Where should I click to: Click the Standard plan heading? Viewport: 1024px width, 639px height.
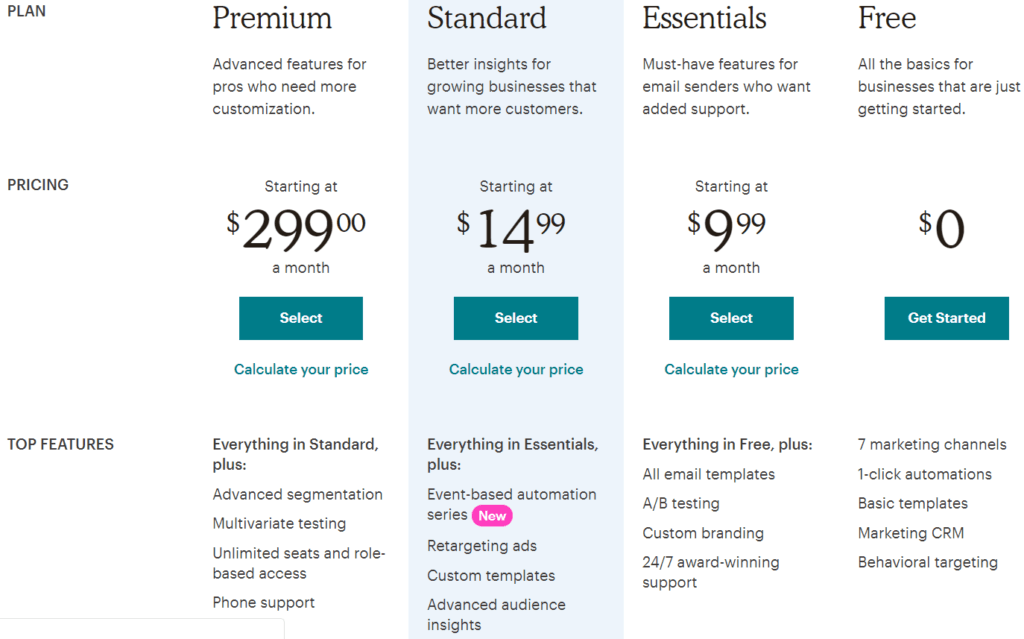click(x=487, y=18)
